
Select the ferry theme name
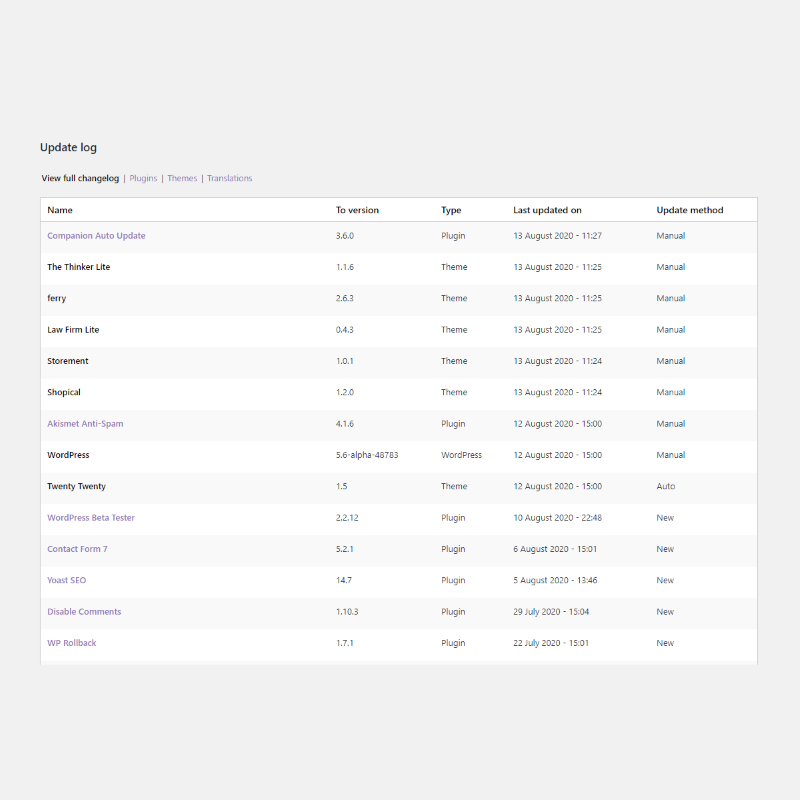[x=57, y=298]
